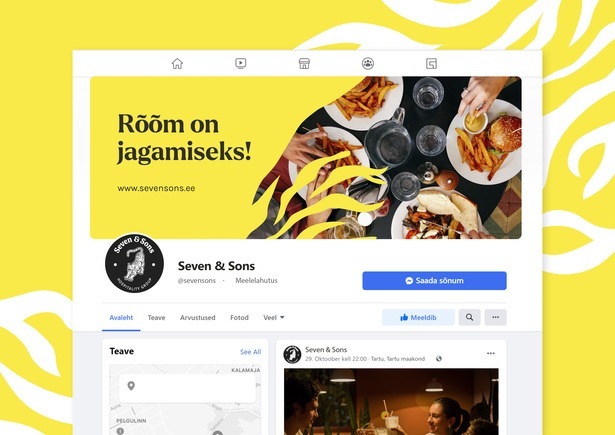Open the Fotod tab
The width and height of the screenshot is (615, 435).
pyautogui.click(x=239, y=318)
